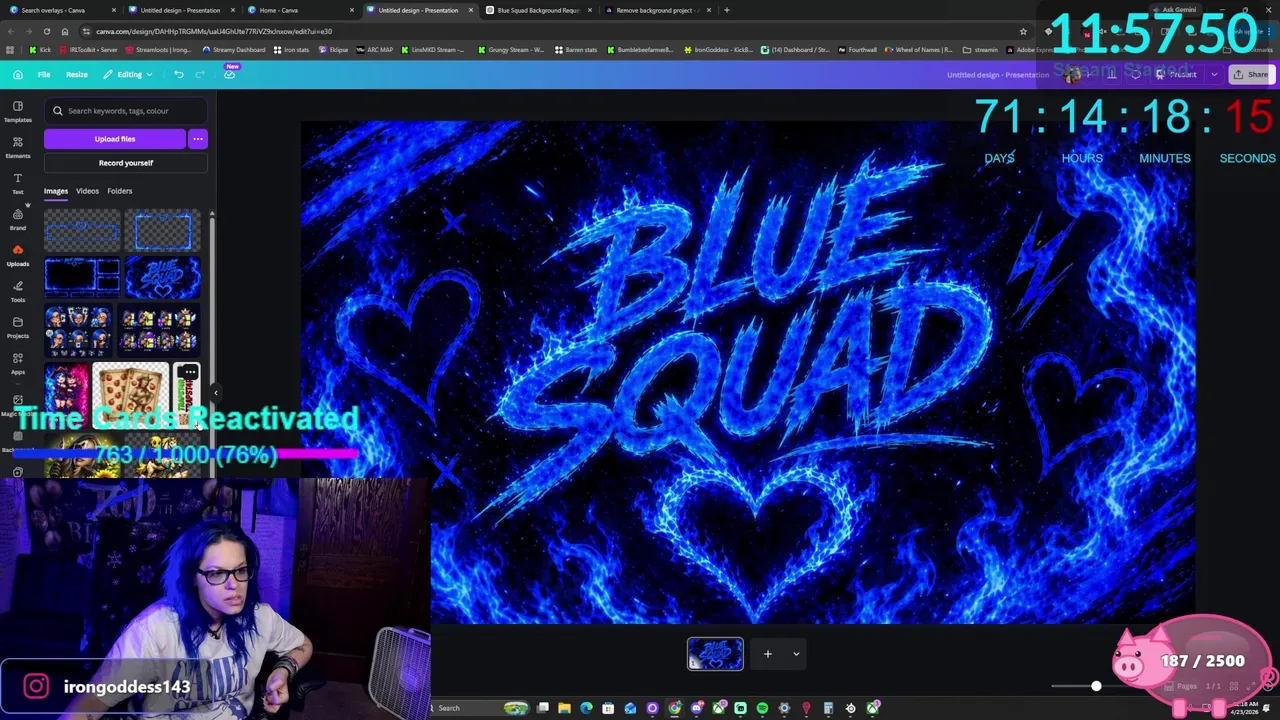
Task: Open a new browser tab
Action: tap(726, 10)
